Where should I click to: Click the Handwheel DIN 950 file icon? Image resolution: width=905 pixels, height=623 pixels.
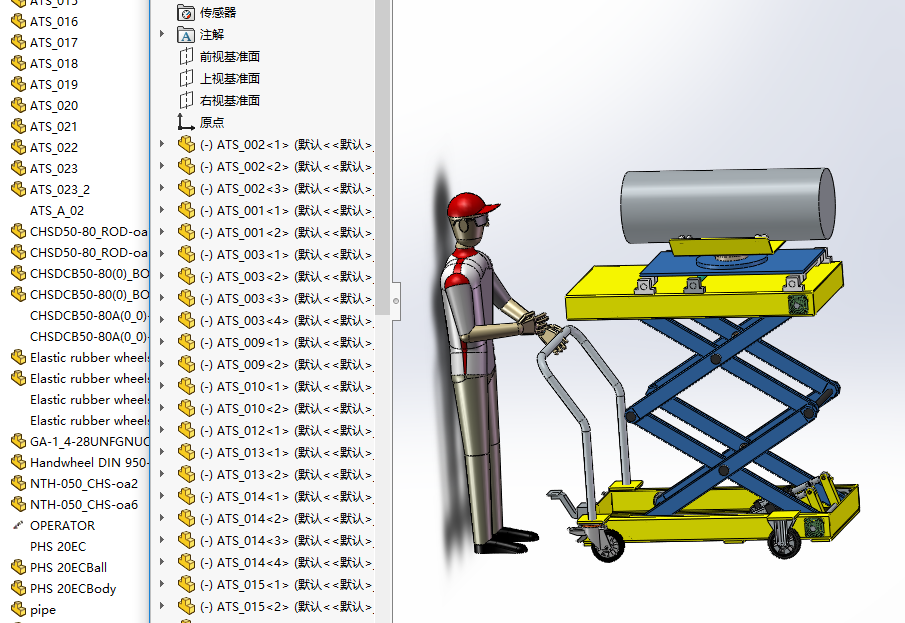(x=18, y=462)
